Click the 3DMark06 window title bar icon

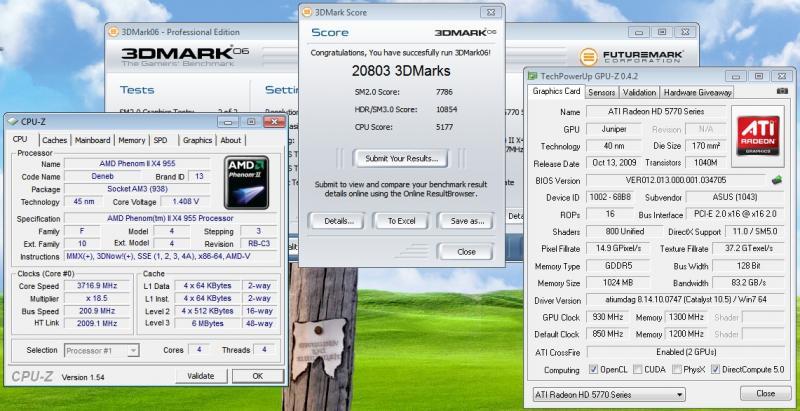[113, 32]
